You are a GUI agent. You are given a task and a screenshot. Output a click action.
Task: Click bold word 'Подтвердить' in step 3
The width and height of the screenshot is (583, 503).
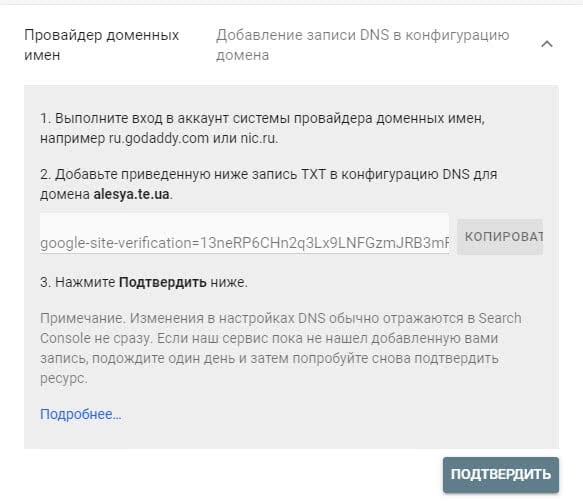pos(162,282)
